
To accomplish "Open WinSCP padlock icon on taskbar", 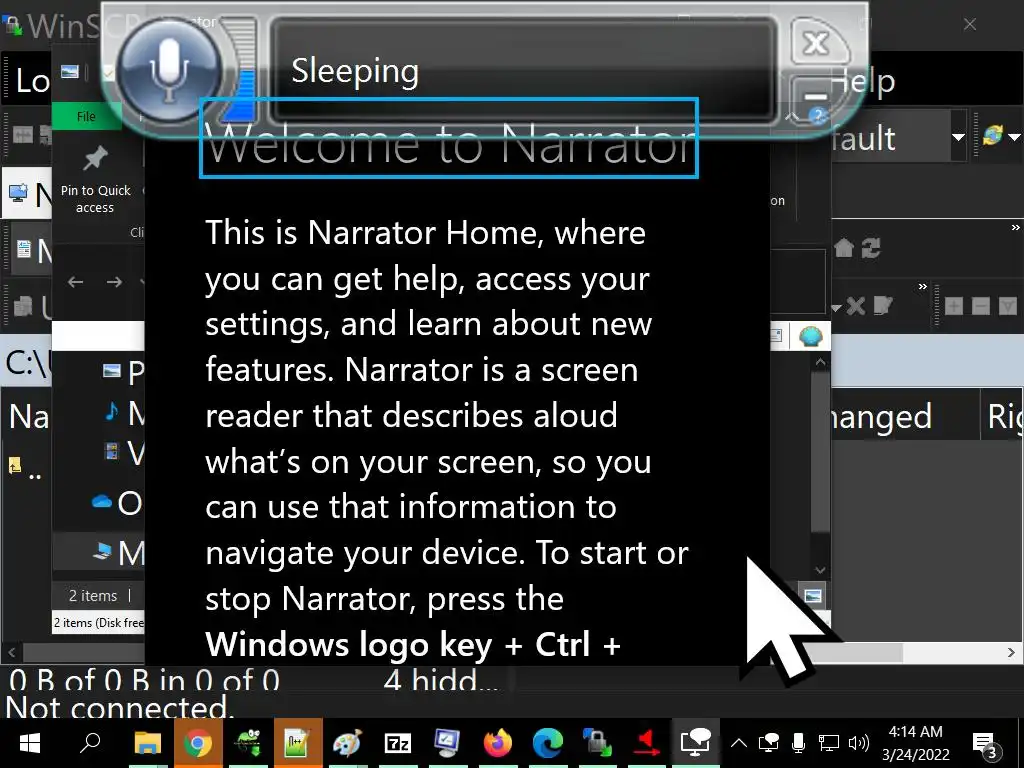I will point(597,743).
